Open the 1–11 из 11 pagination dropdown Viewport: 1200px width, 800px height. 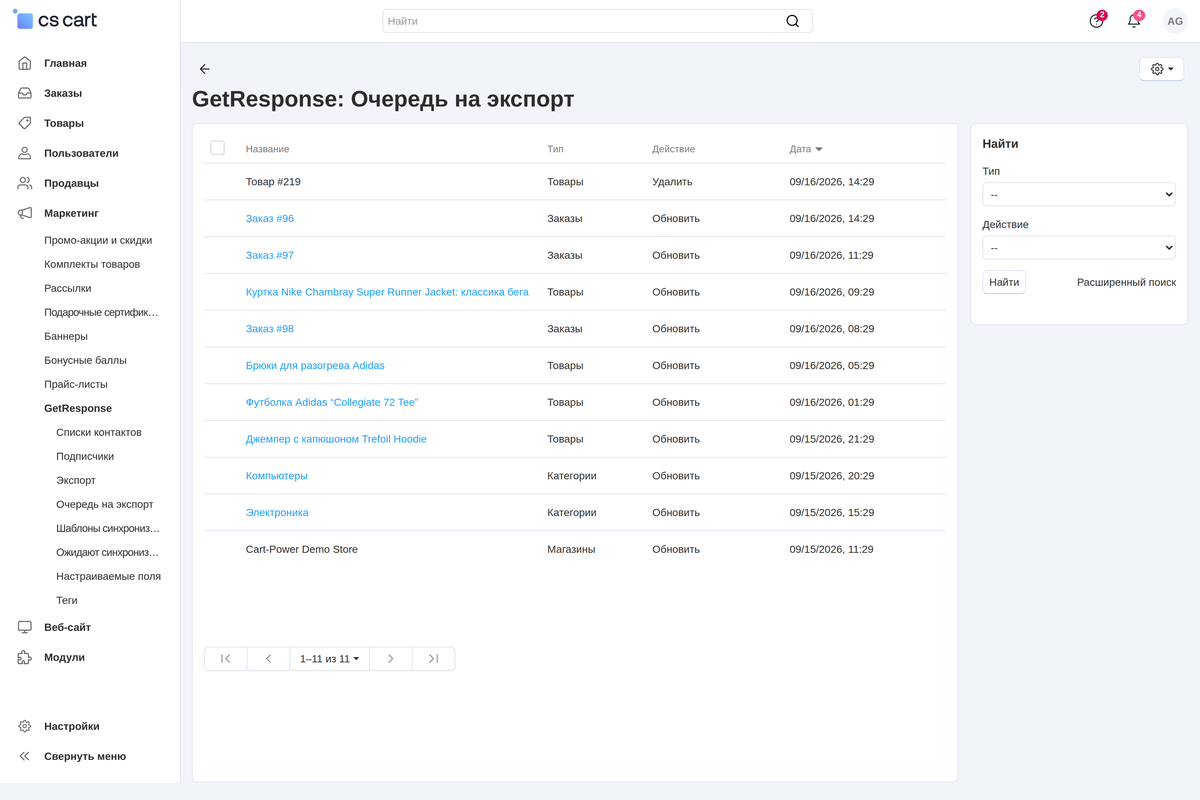[x=329, y=659]
